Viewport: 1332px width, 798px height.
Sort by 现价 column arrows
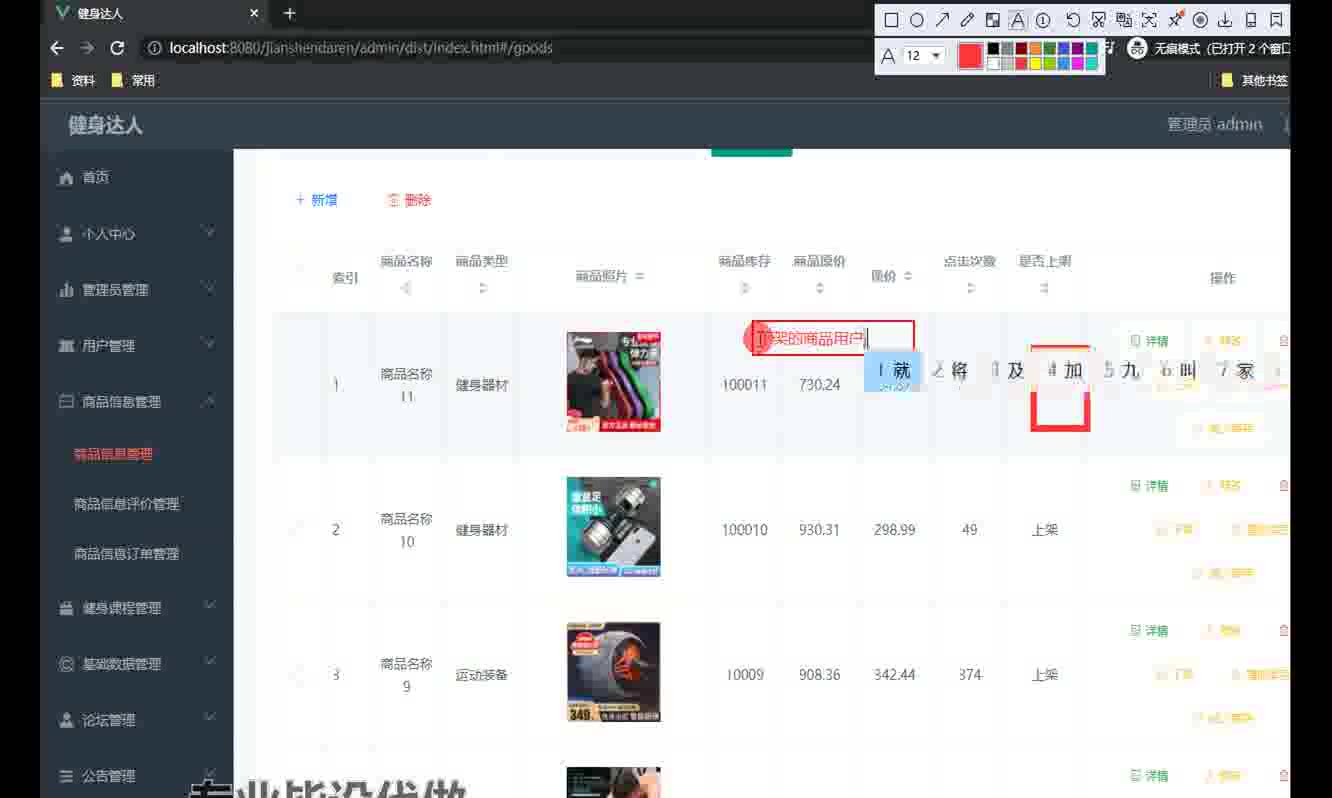pos(908,276)
